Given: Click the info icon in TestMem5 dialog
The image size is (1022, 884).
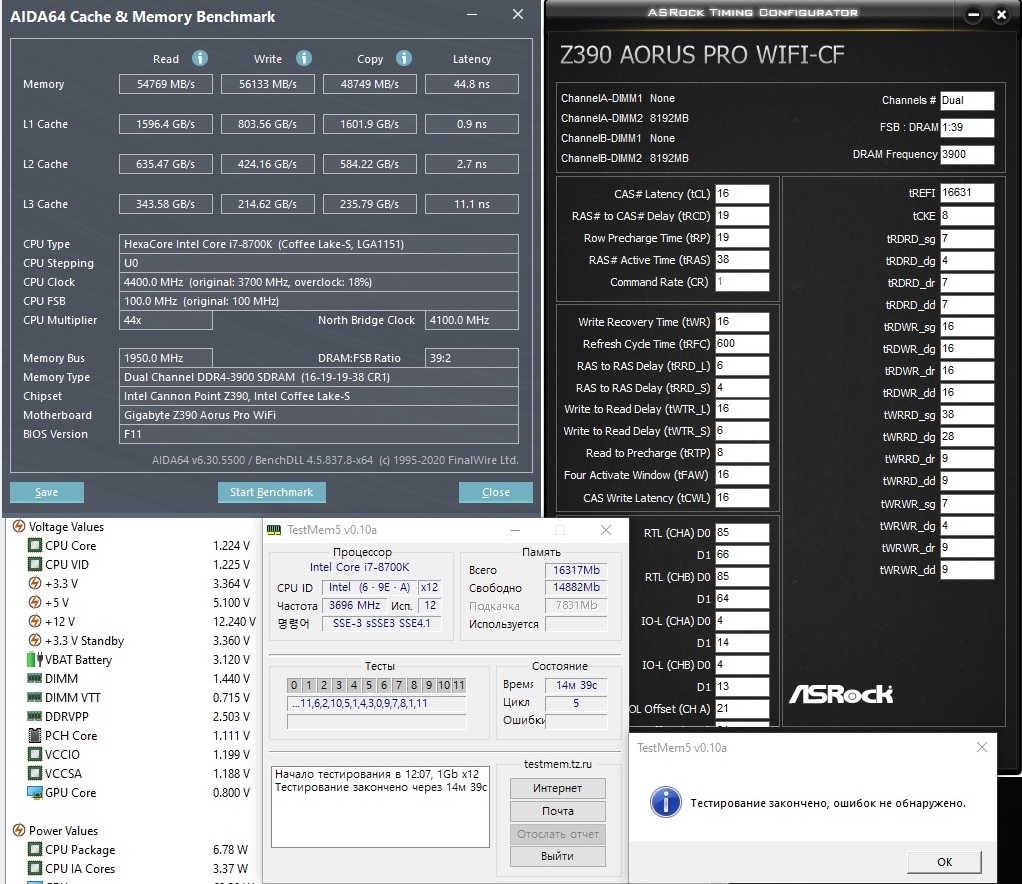Looking at the screenshot, I should [665, 802].
